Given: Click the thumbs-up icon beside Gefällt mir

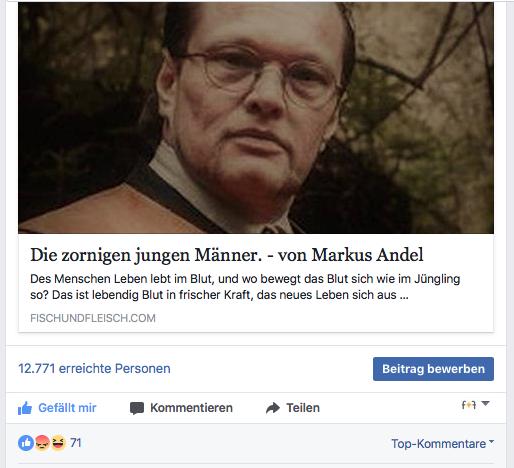Looking at the screenshot, I should tap(25, 408).
